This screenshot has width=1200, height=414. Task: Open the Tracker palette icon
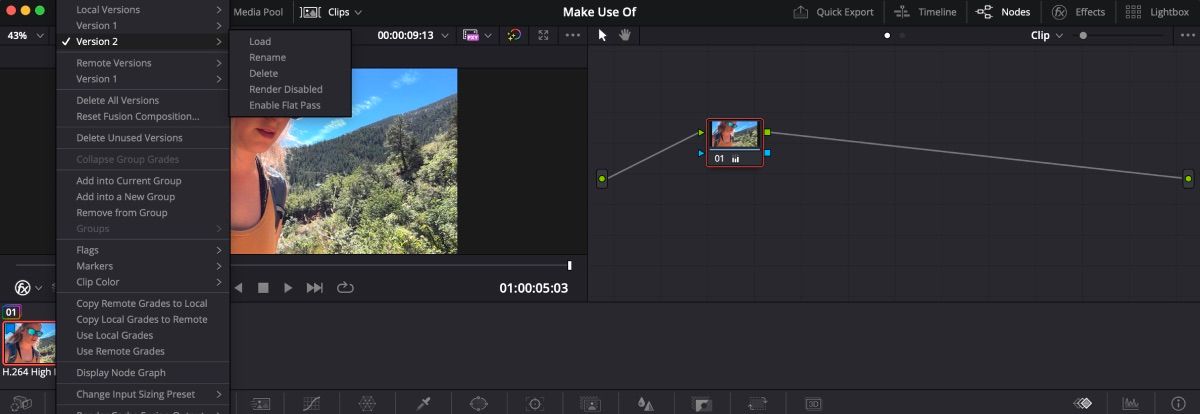[535, 403]
